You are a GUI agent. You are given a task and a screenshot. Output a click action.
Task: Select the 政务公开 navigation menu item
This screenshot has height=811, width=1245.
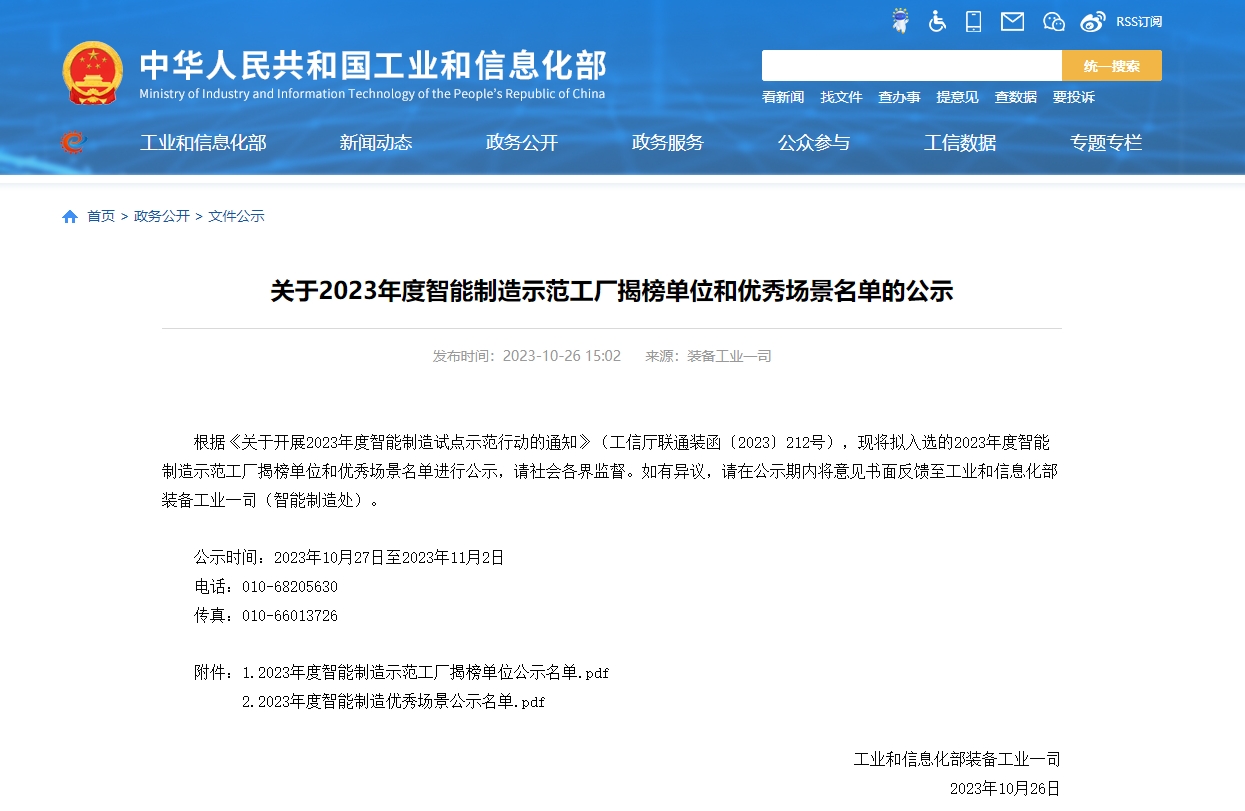tap(521, 143)
